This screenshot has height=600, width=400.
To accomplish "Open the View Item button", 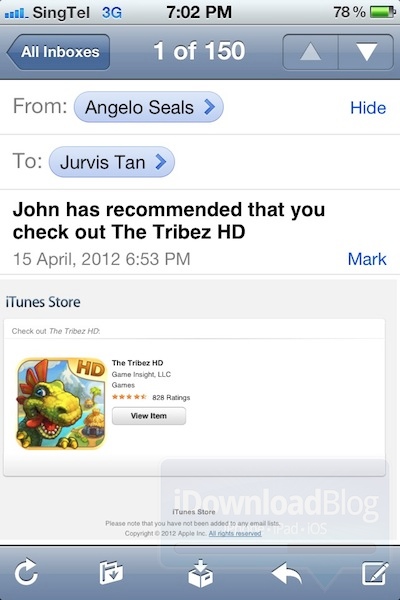I will pos(149,416).
